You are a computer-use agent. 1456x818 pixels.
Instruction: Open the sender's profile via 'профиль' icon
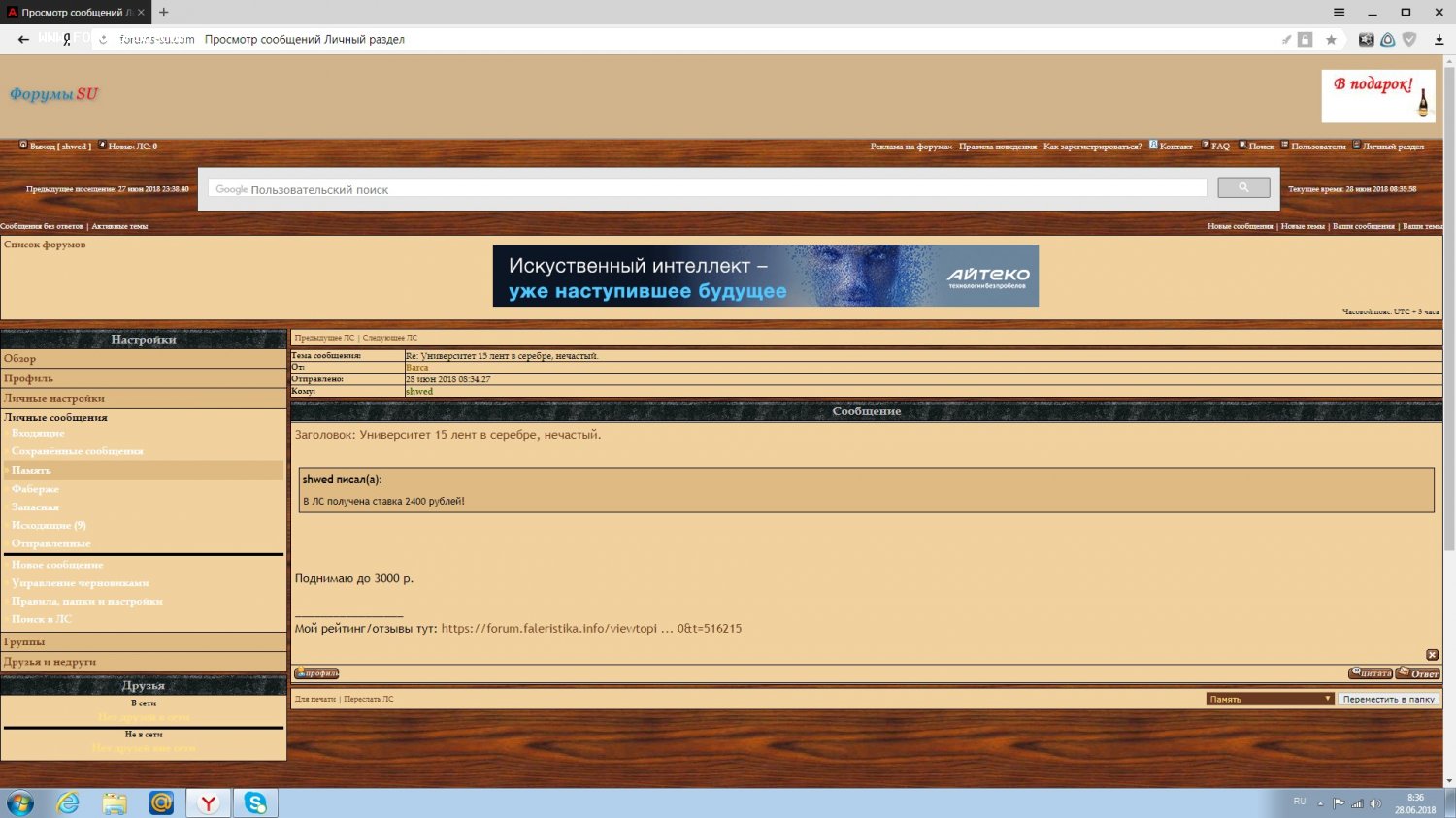tap(316, 673)
